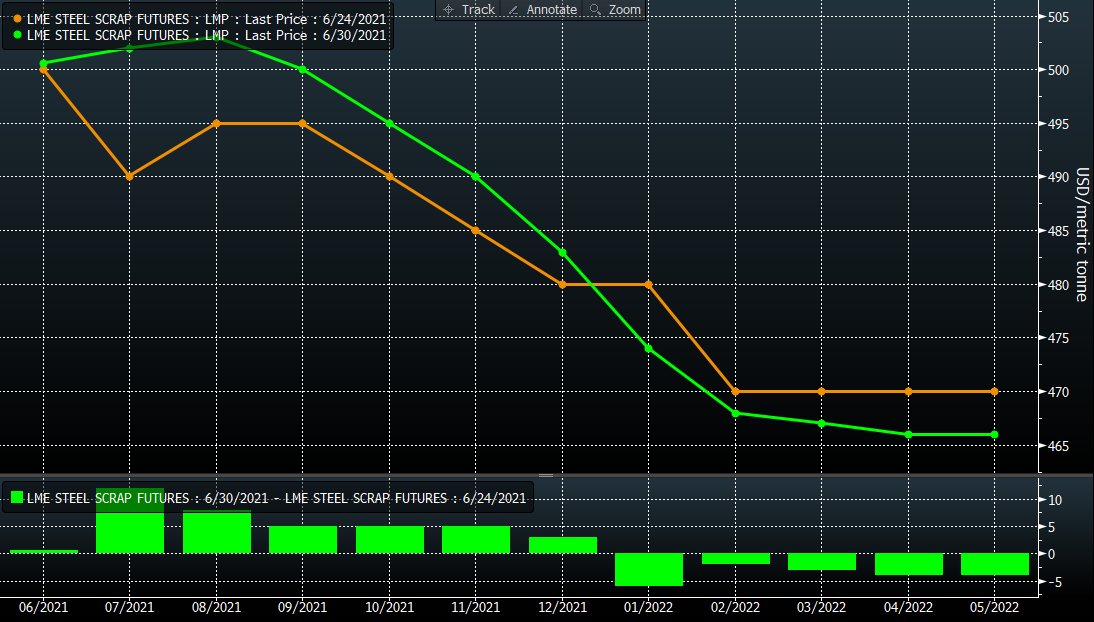Click the negative spread bar for 01/2022
This screenshot has width=1094, height=622.
[648, 569]
